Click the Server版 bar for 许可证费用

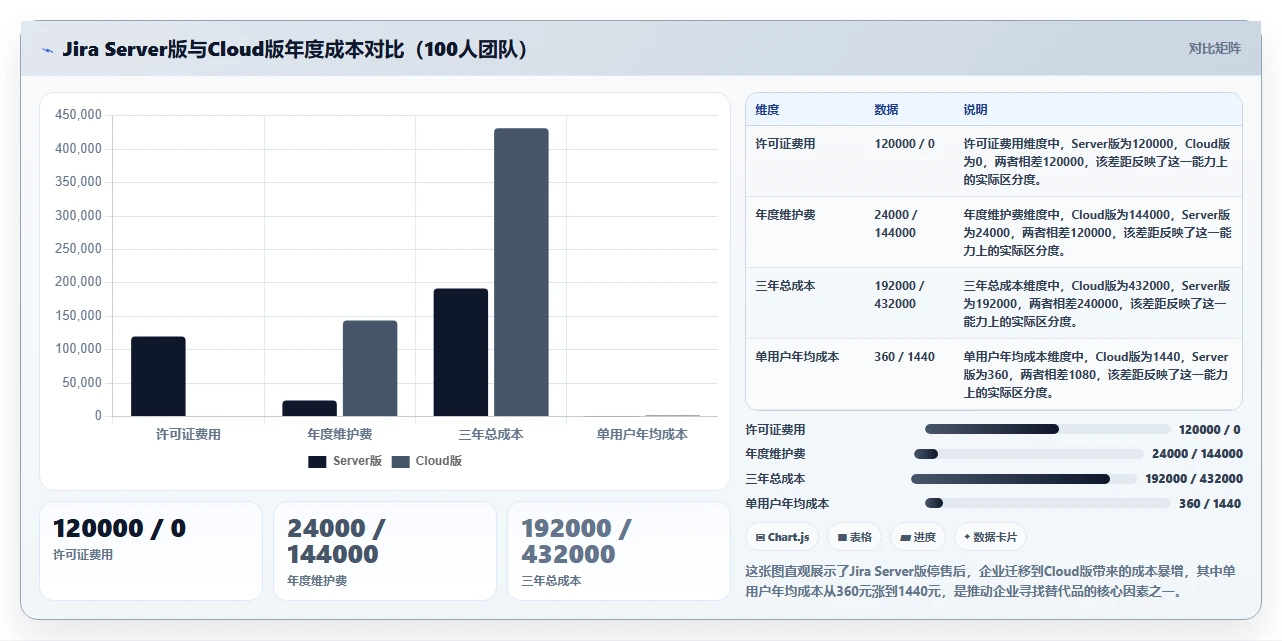point(158,376)
